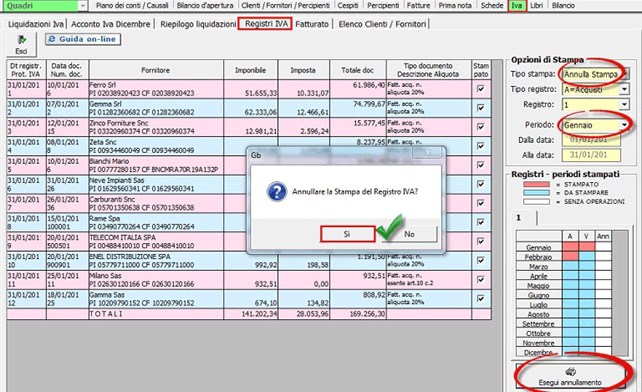Viewport: 642px width, 392px height.
Task: Toggle Stampato checkbox for Gemma Srl
Action: [481, 108]
